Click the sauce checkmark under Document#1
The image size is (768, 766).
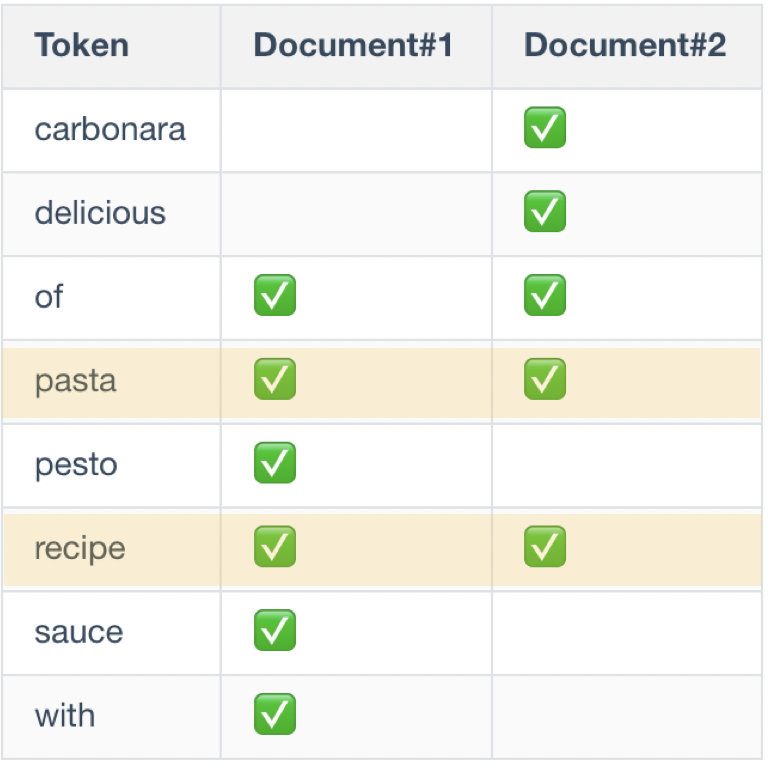coord(275,631)
